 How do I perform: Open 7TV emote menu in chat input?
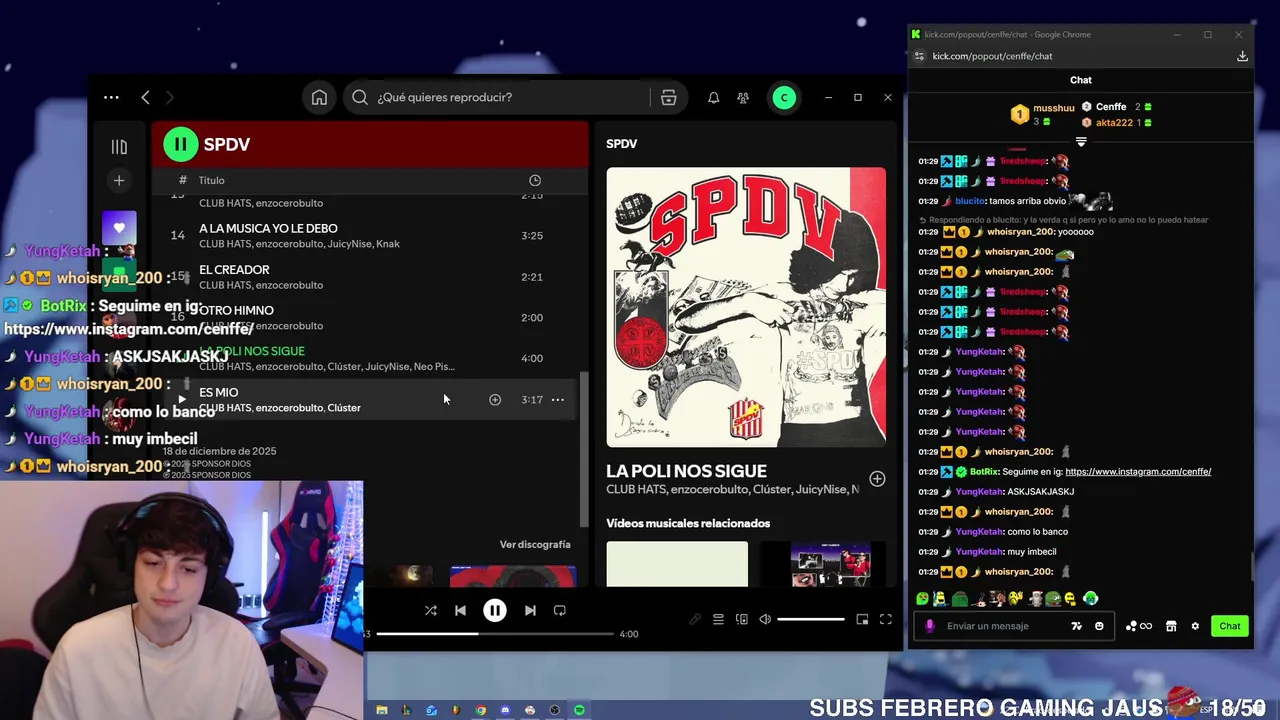pos(1076,626)
